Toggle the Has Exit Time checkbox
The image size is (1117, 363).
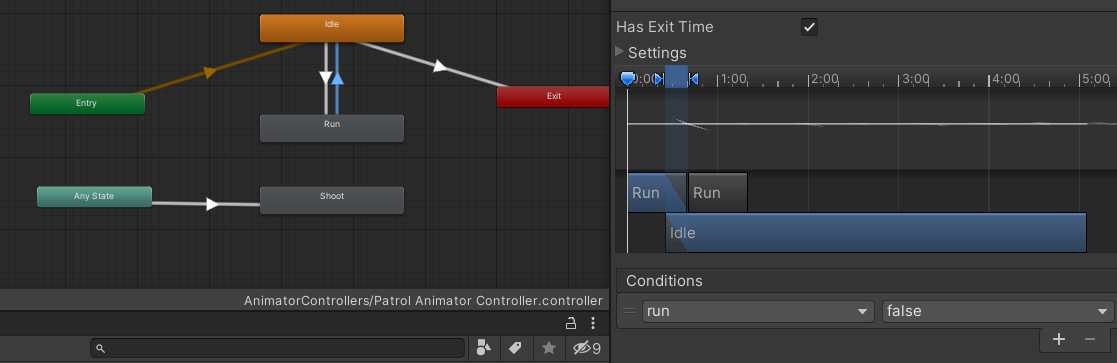click(x=809, y=27)
